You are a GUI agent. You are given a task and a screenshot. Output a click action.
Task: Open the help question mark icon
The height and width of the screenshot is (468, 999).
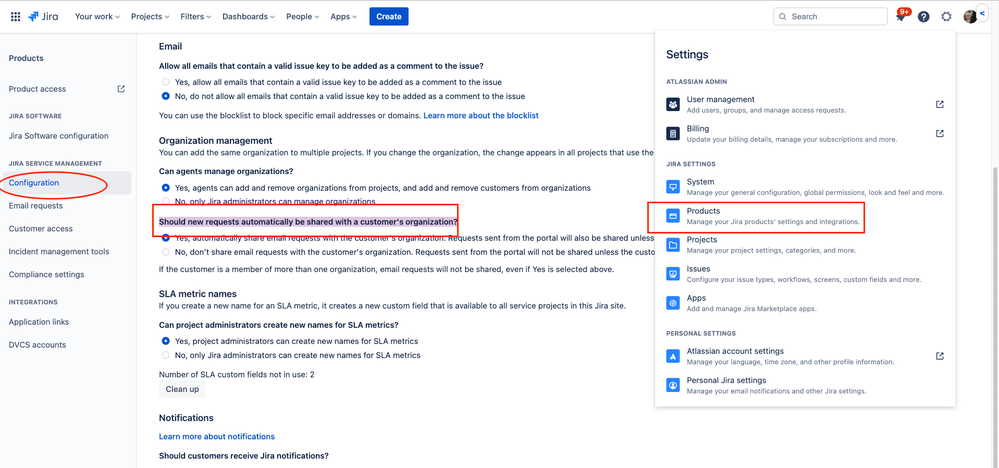[x=923, y=17]
